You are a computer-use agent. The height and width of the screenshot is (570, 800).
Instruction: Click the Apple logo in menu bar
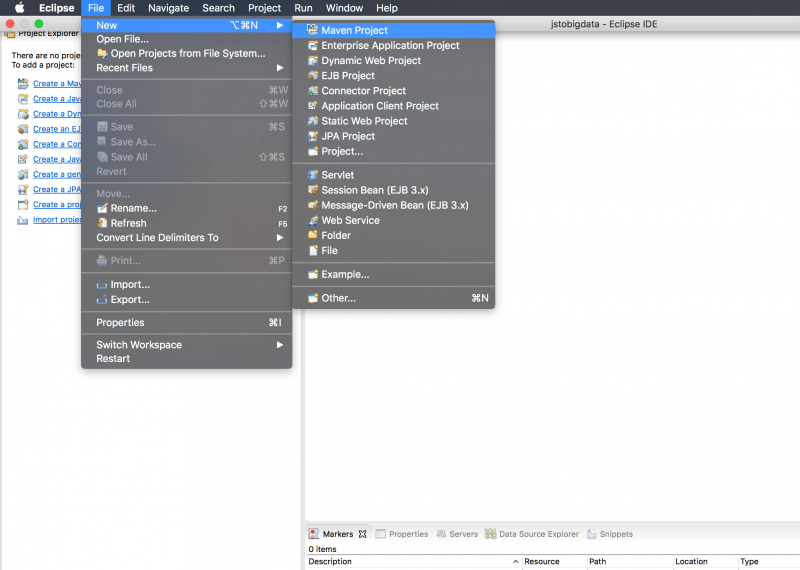coord(19,8)
